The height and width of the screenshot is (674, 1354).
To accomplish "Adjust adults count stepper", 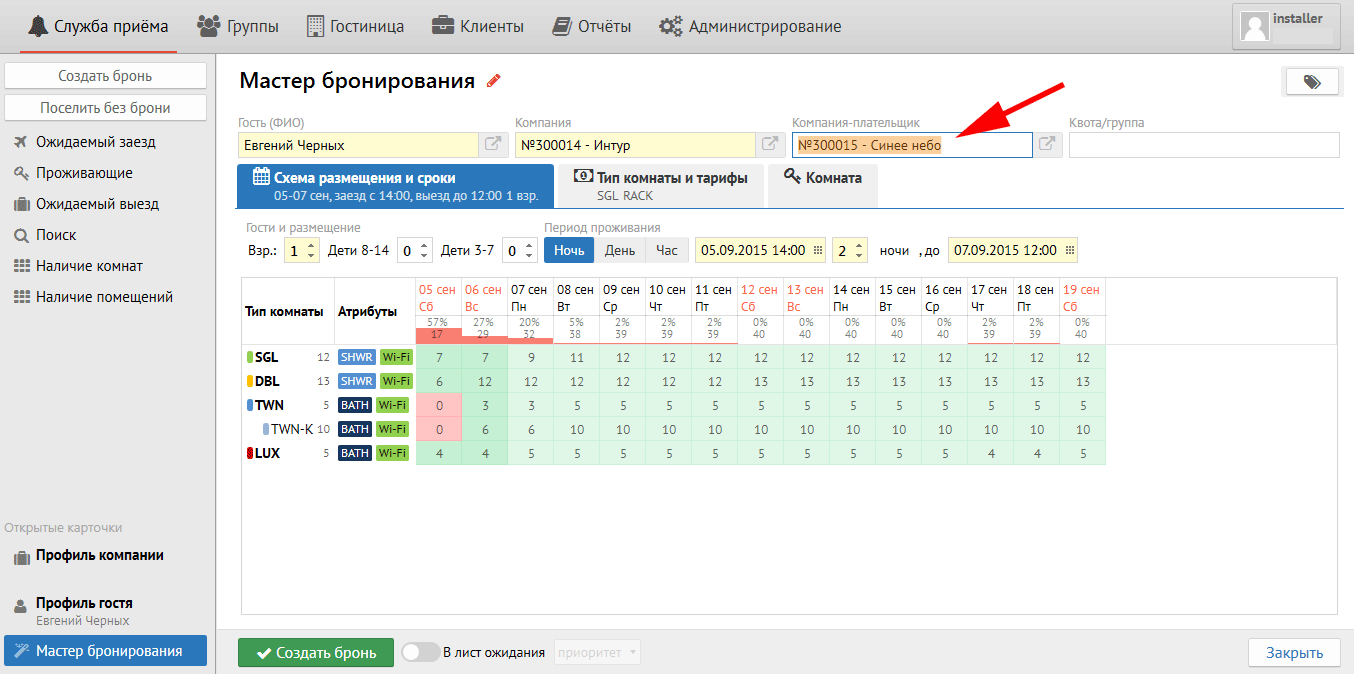I will [x=311, y=251].
